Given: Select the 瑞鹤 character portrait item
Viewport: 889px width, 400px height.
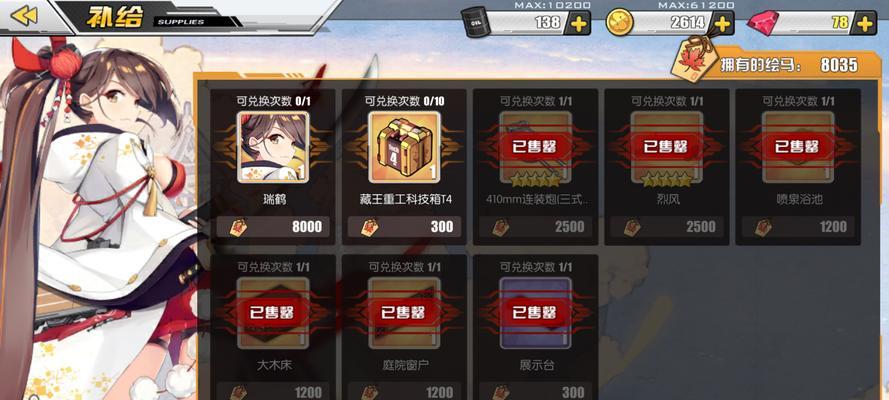Looking at the screenshot, I should tap(273, 147).
